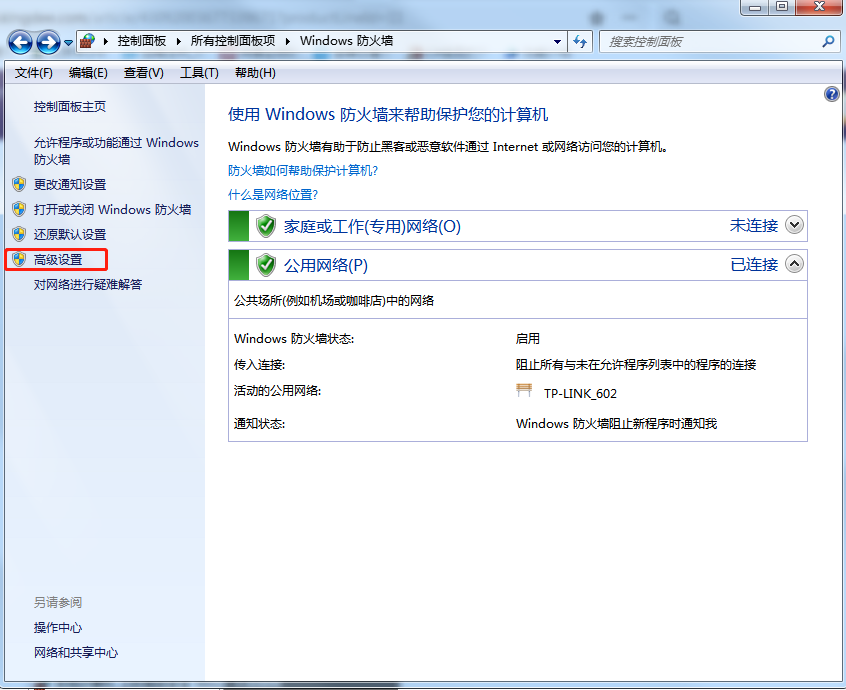Image resolution: width=846 pixels, height=690 pixels.
Task: Open the 文件(F) menu
Action: pos(33,73)
